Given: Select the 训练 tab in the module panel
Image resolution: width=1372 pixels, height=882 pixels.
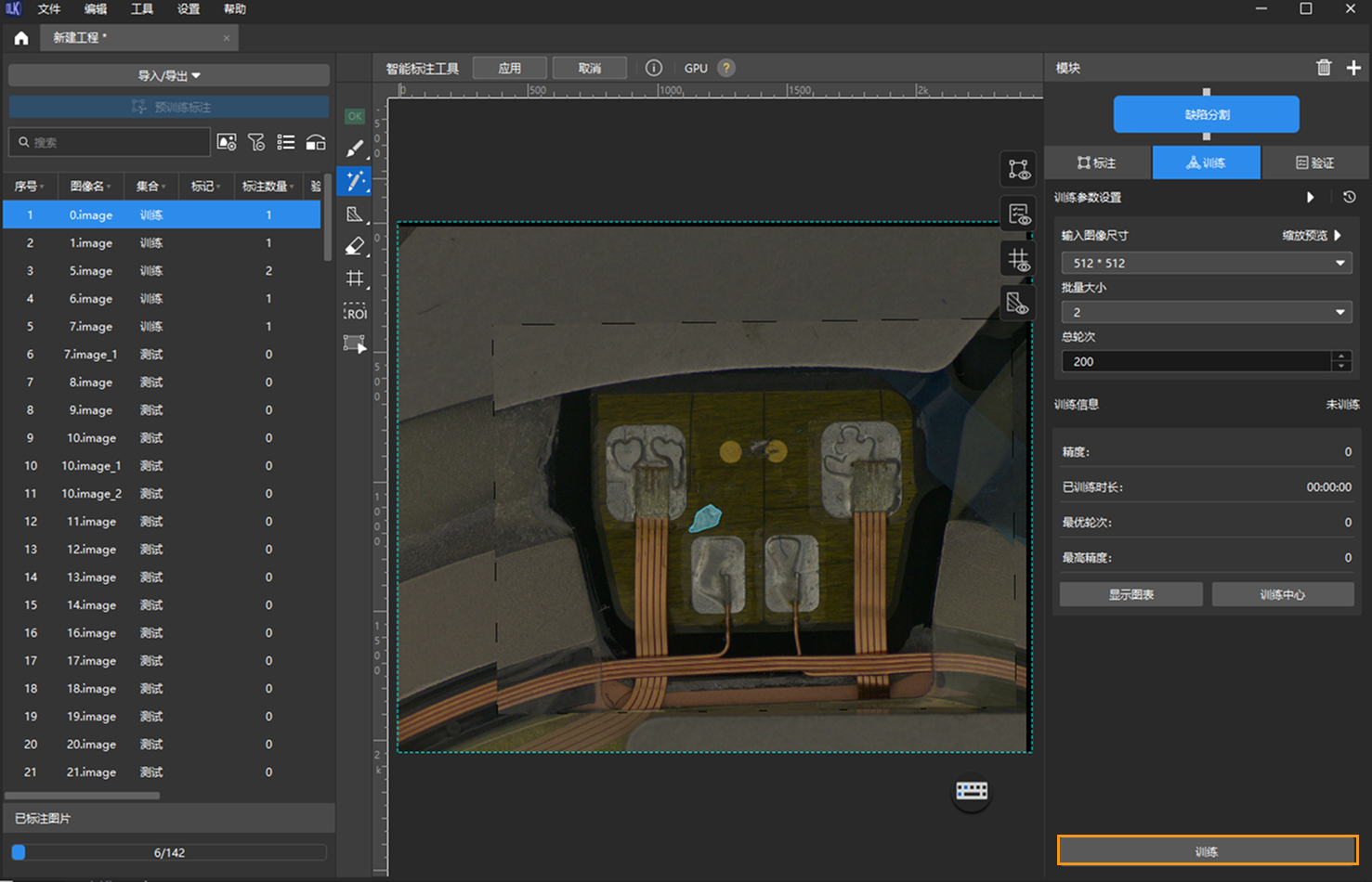Looking at the screenshot, I should (1207, 162).
